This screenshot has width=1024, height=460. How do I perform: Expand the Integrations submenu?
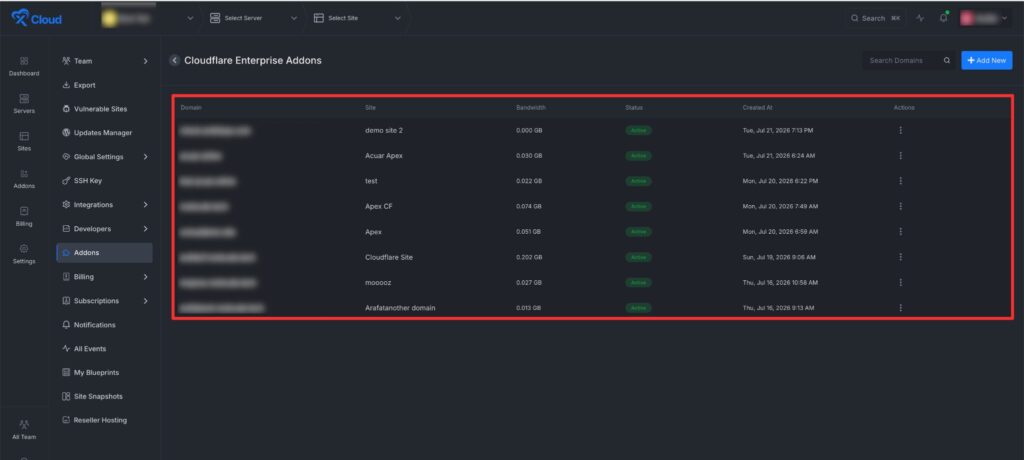pos(145,205)
